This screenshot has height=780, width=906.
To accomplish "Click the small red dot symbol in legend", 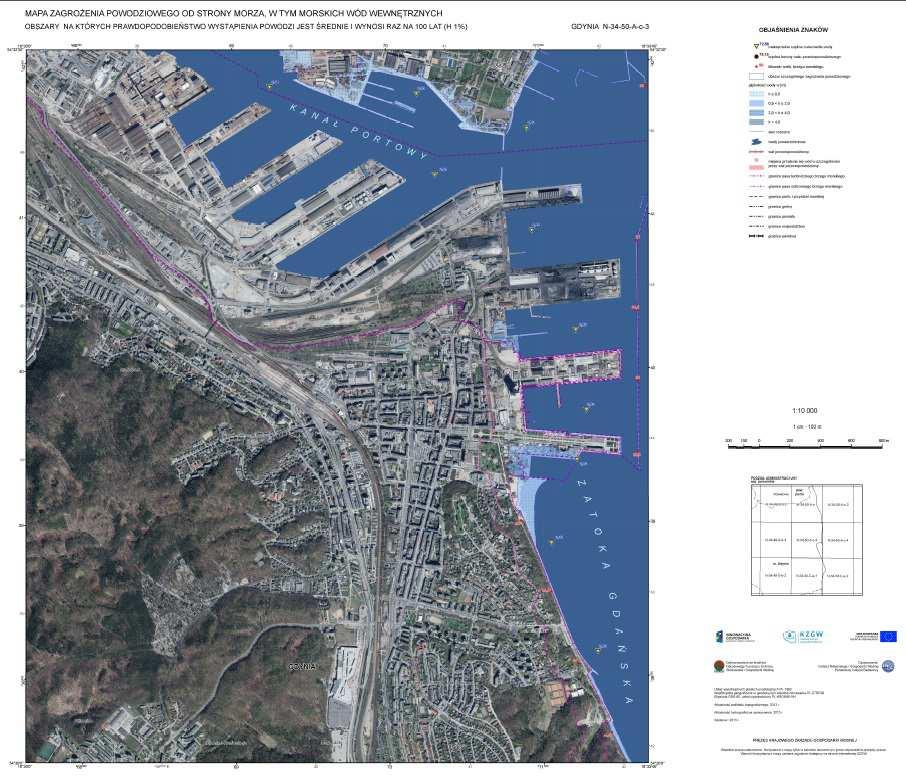I will coord(757,66).
